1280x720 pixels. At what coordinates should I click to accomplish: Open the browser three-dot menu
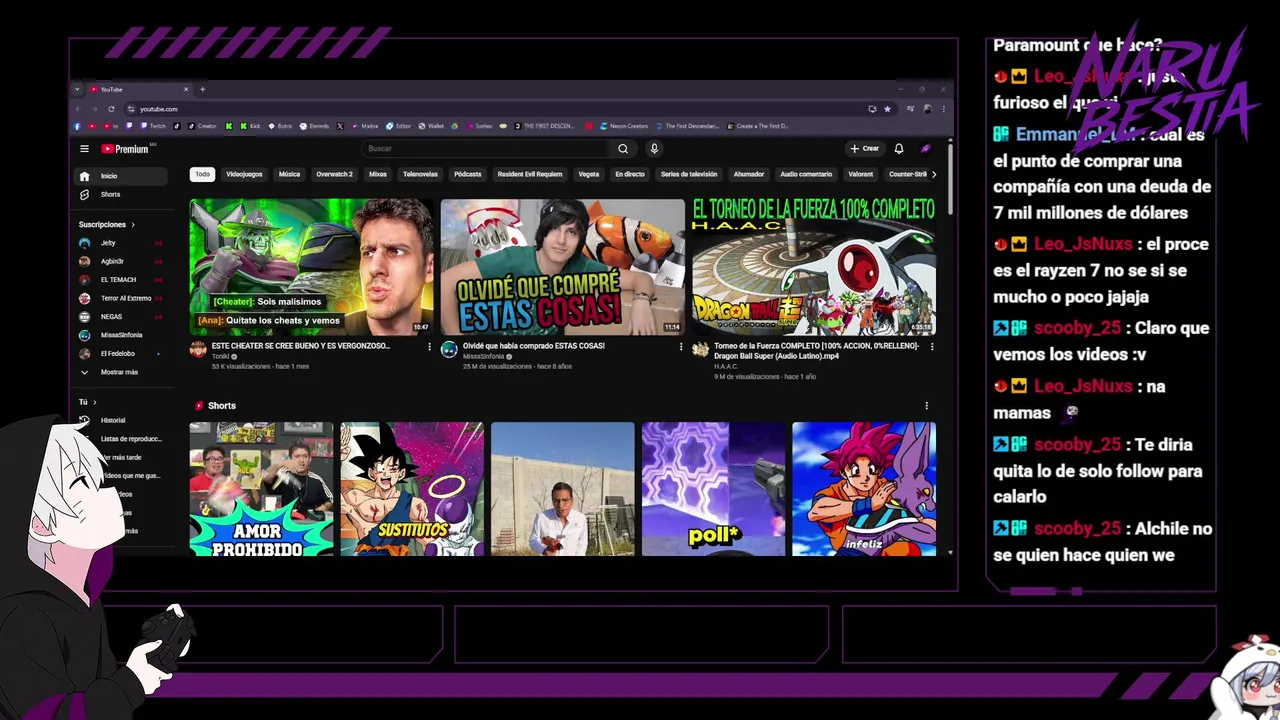pos(943,109)
